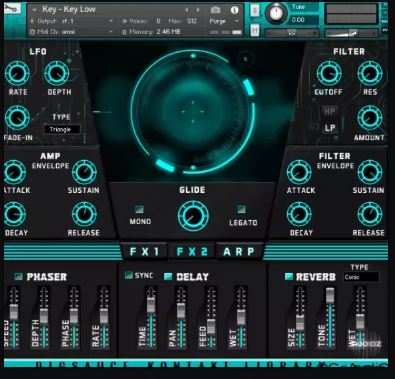Open the instrument info icon
395x379 pixels.
click(x=234, y=10)
